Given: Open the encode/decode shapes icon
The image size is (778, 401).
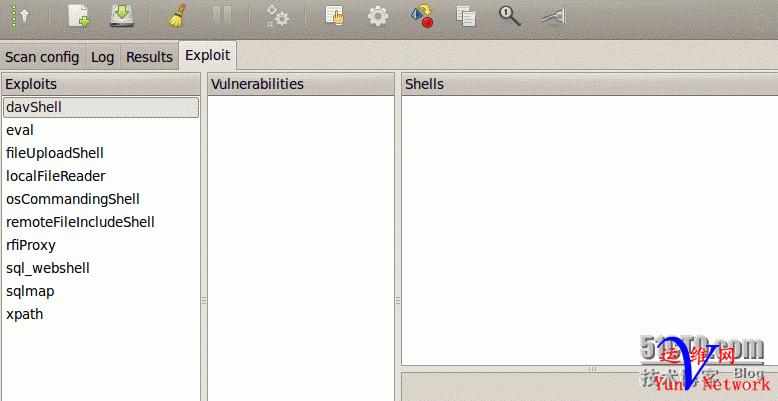Looking at the screenshot, I should (422, 16).
